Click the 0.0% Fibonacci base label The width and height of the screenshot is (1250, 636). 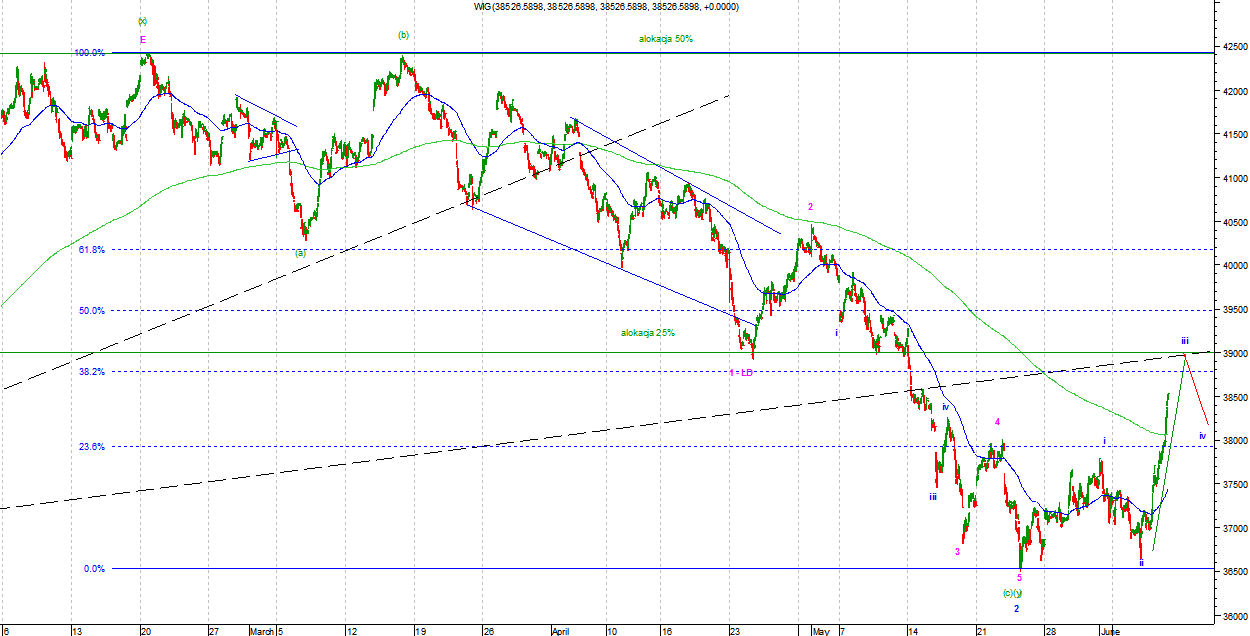coord(94,569)
